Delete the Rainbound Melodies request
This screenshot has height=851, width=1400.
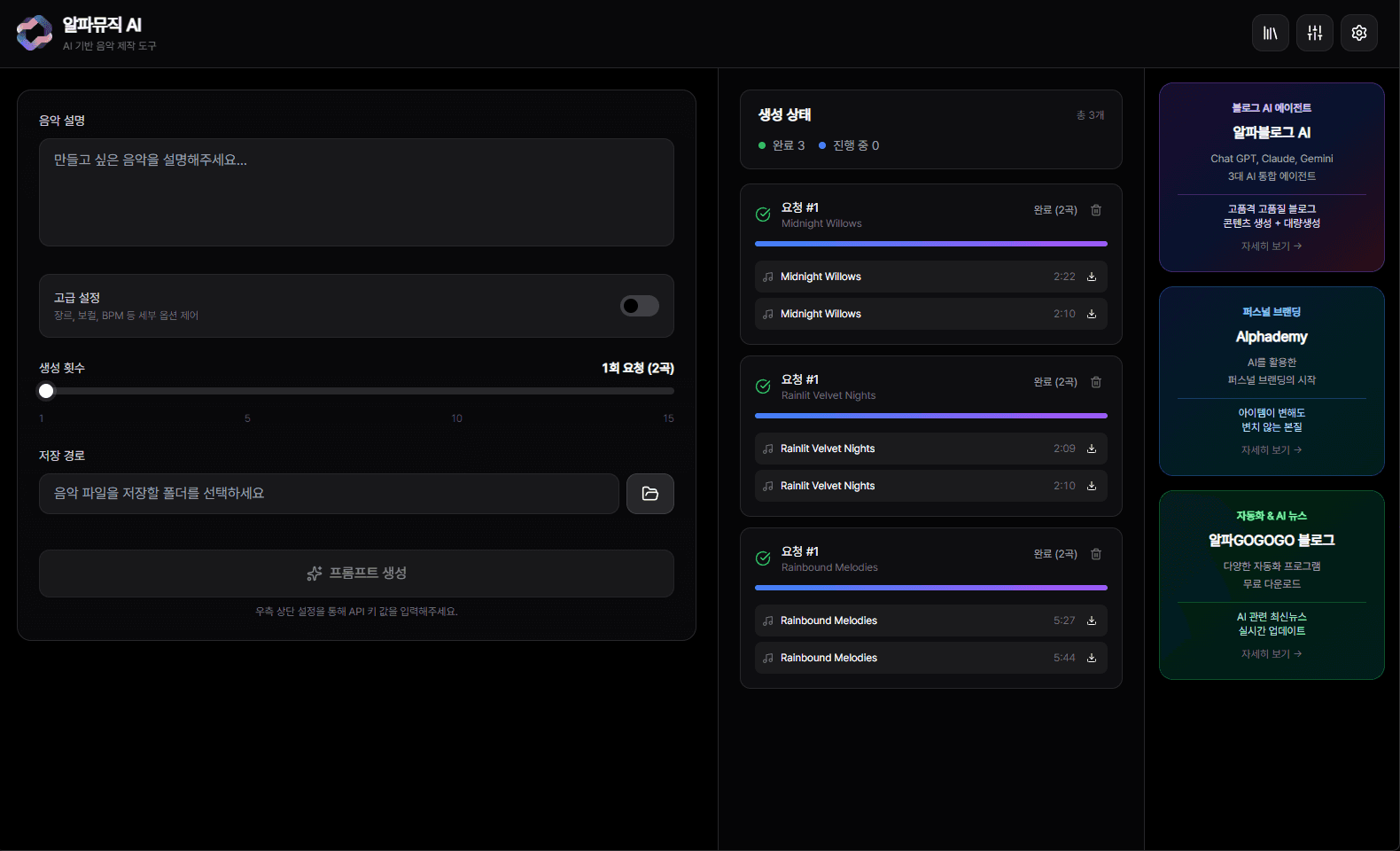[1096, 554]
